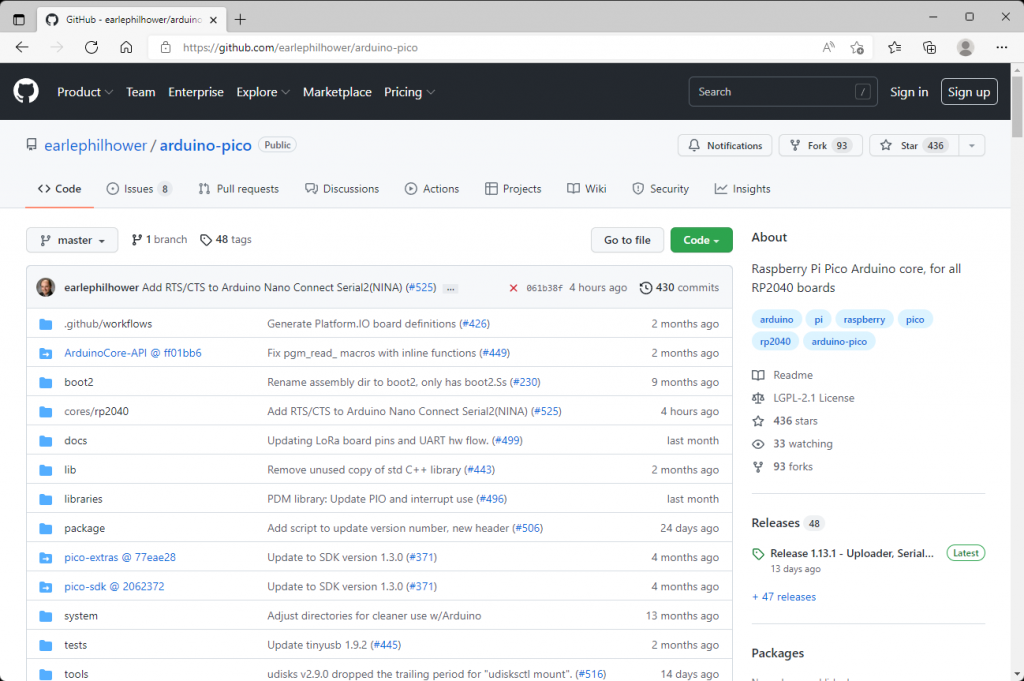
Task: Open the 430 commits history
Action: click(679, 287)
